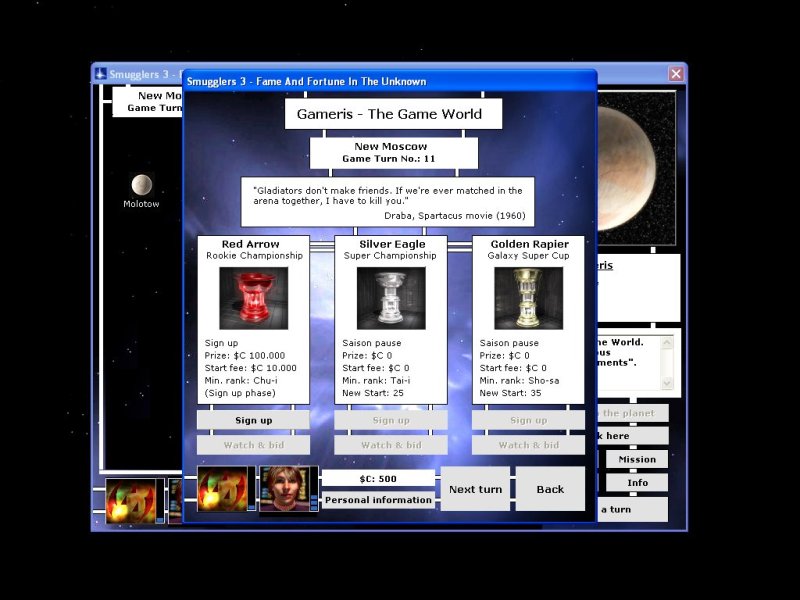Screen dimensions: 800x600
Task: Click Watch & bid under Golden Rapier
Action: pos(528,445)
